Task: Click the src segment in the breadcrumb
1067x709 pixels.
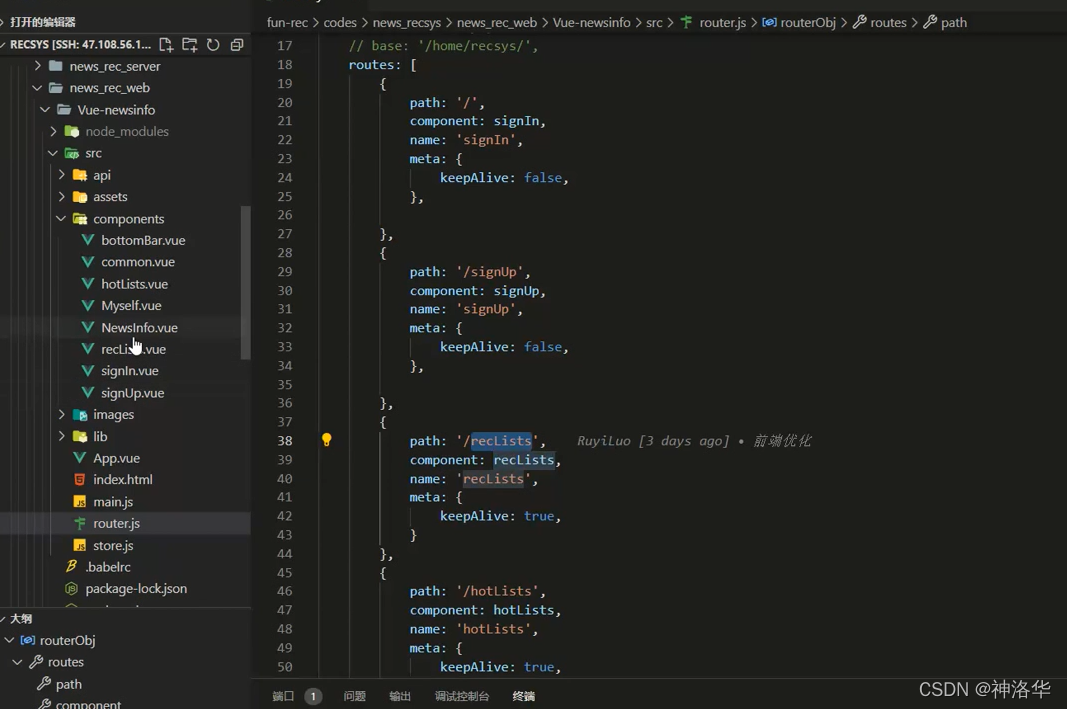Action: tap(654, 22)
